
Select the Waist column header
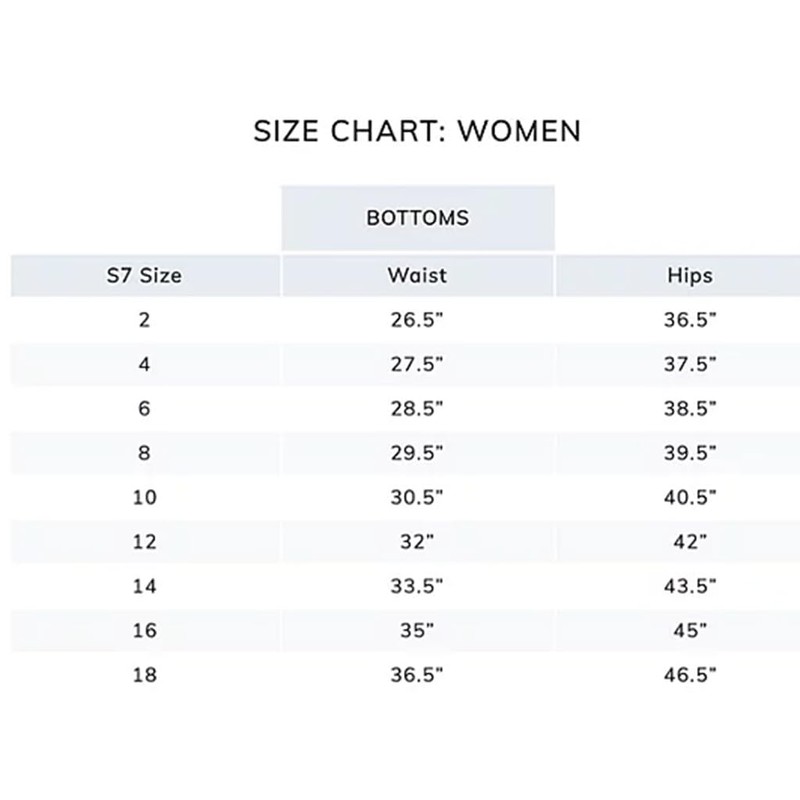[418, 275]
